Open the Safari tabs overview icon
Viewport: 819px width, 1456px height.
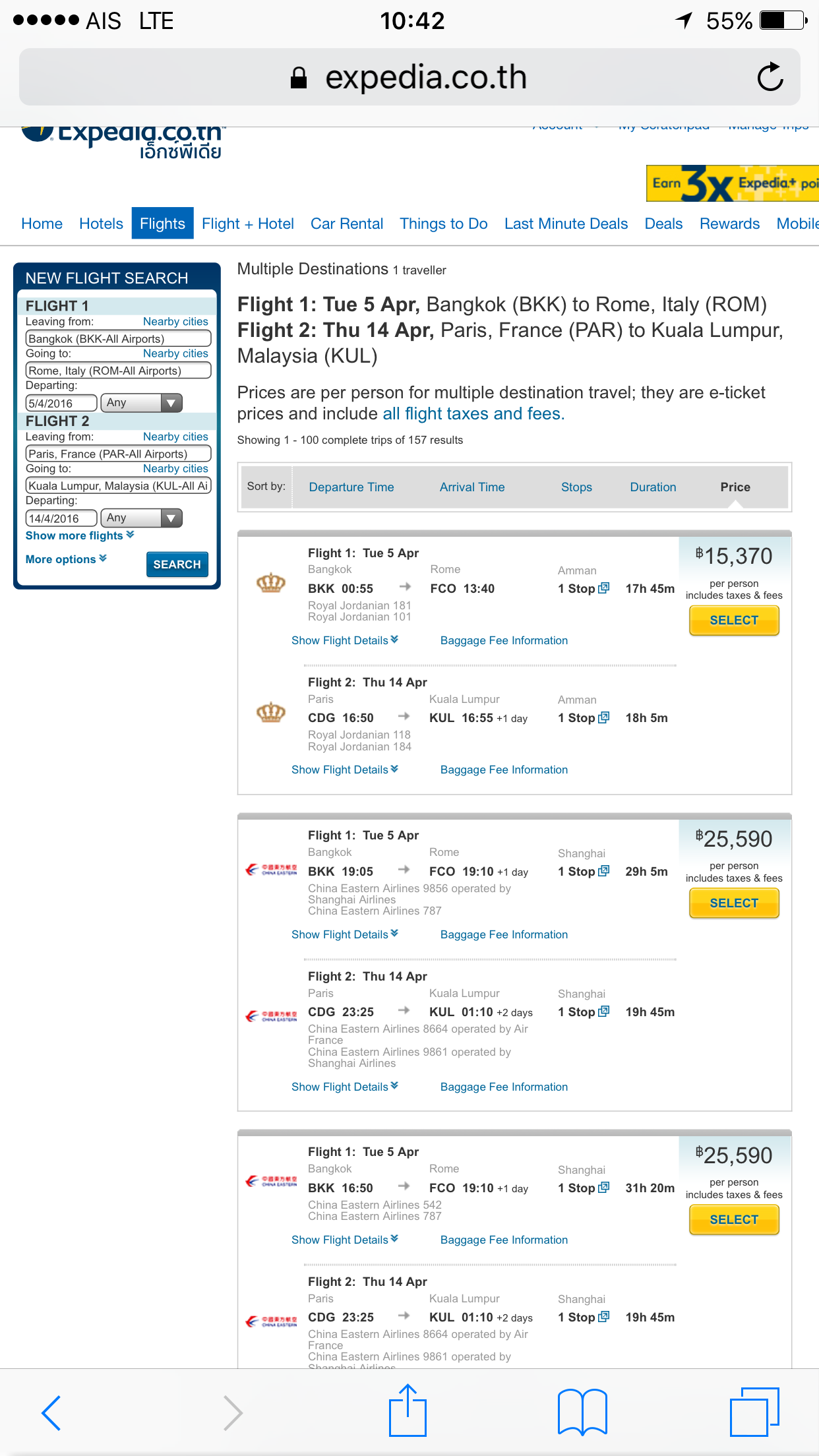755,1412
